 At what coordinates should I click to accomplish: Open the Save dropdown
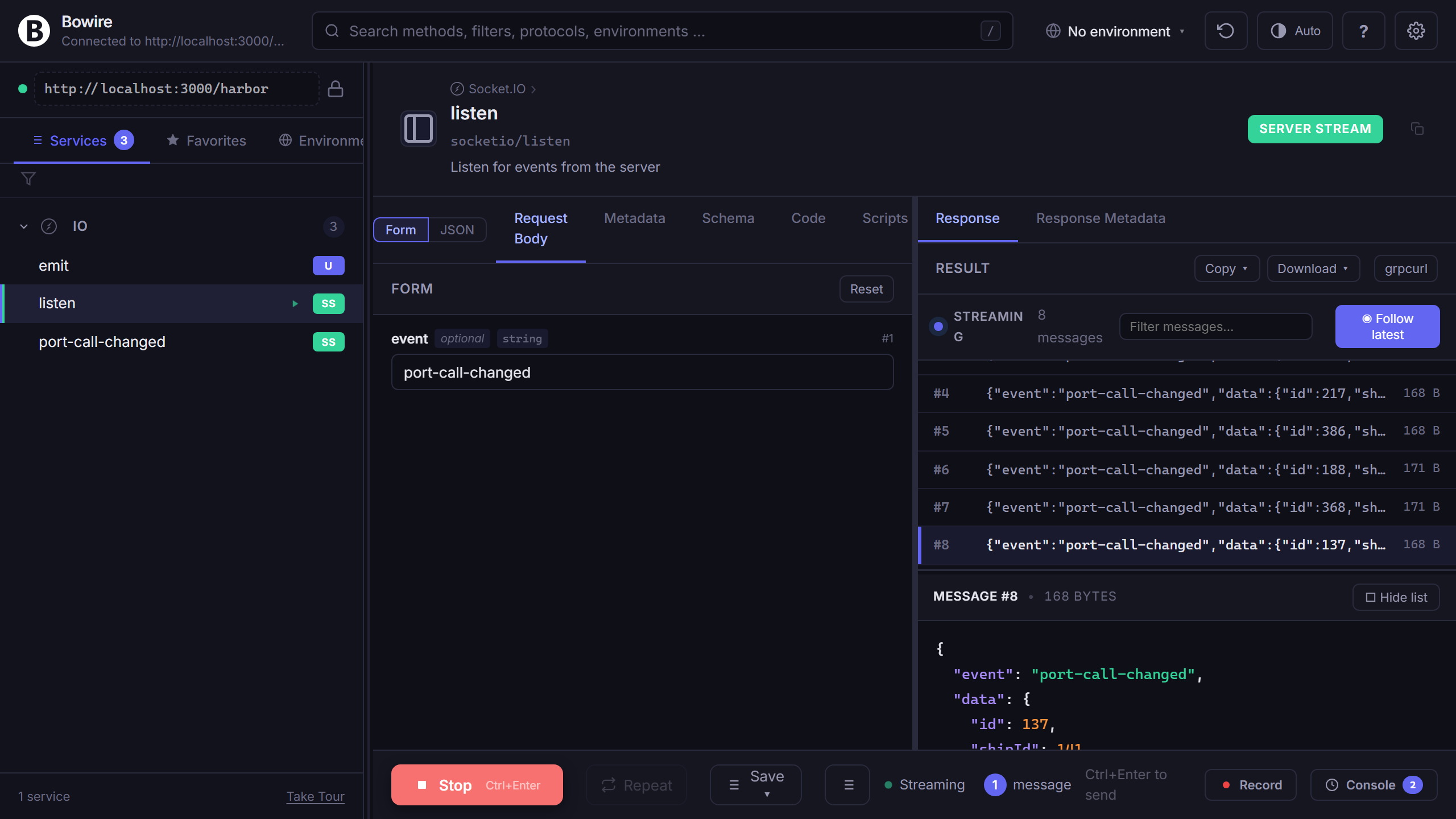point(756,785)
